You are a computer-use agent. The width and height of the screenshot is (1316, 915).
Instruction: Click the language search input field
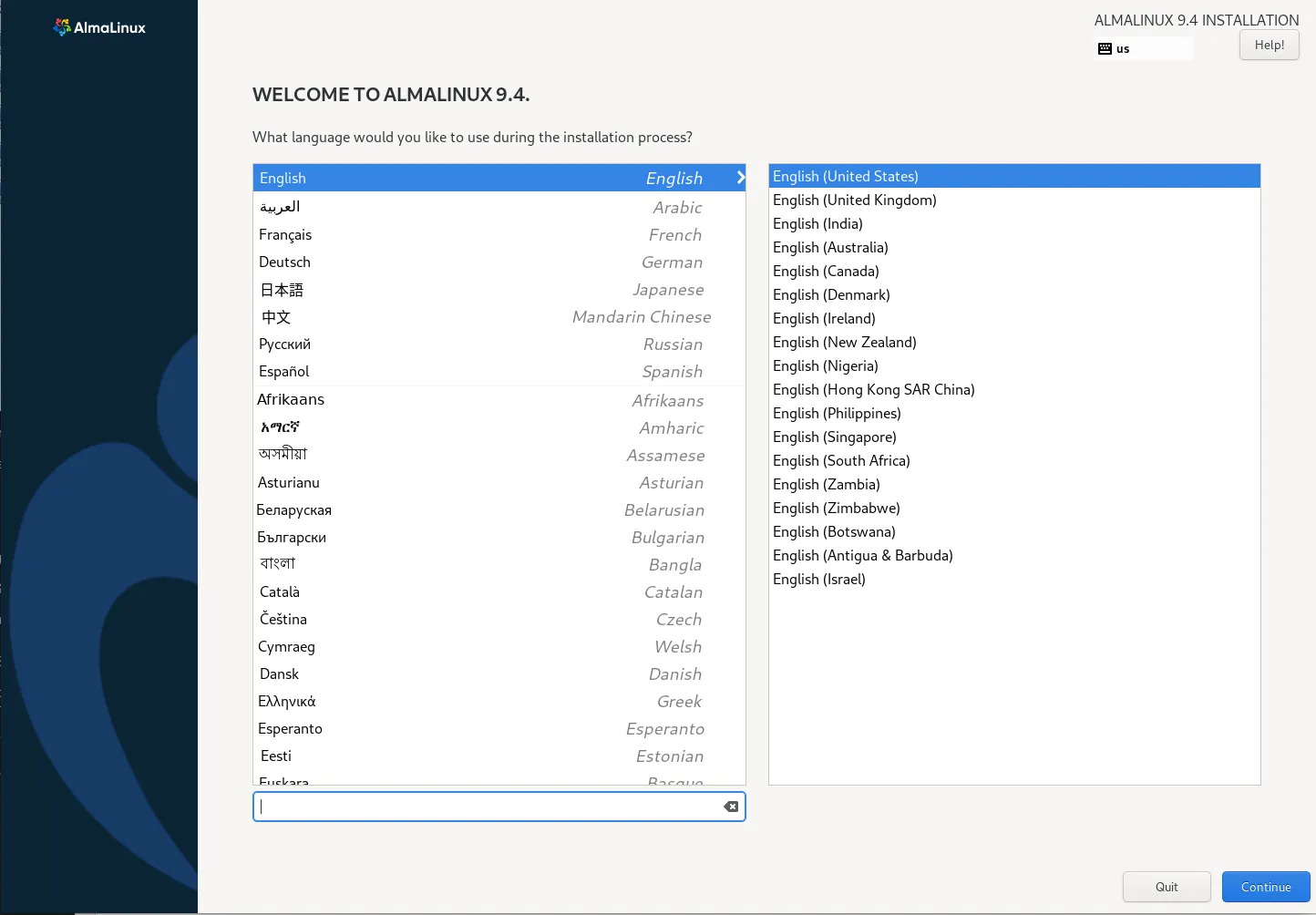tap(488, 807)
